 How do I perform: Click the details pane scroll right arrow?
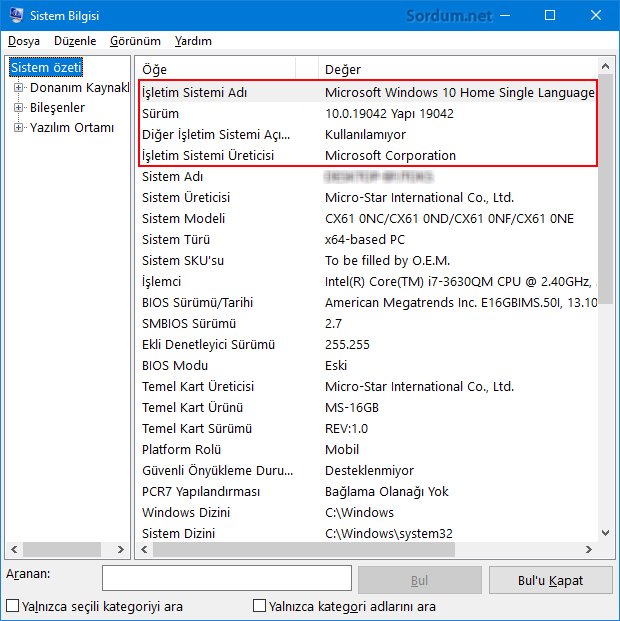589,549
